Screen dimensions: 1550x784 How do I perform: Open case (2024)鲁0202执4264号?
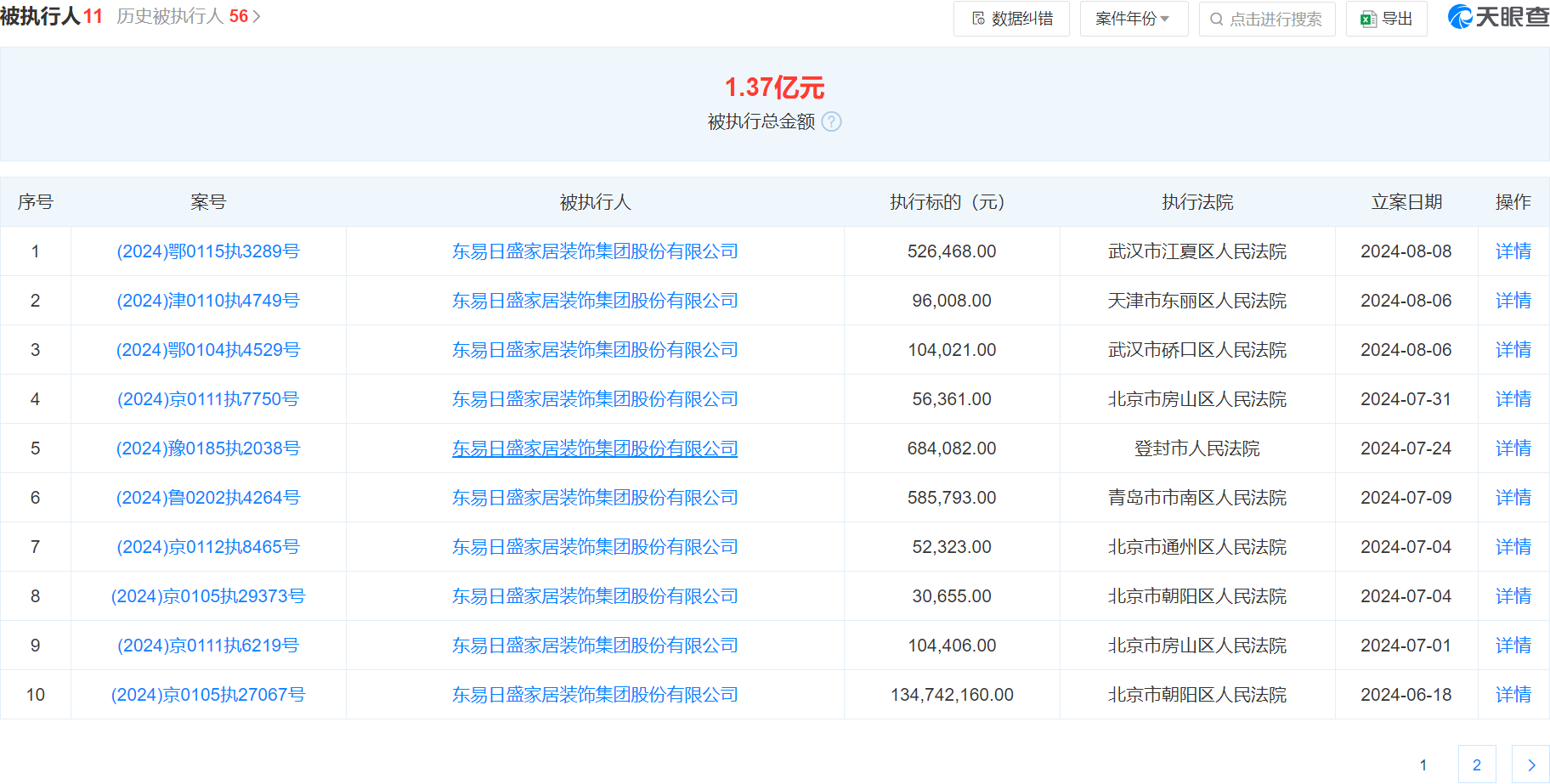tap(208, 498)
